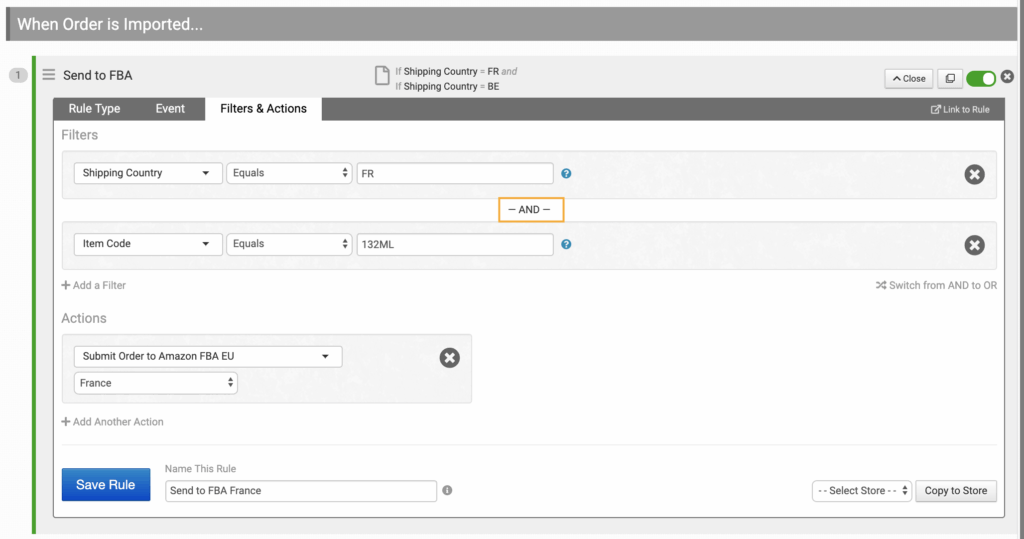
Task: Open the Item Code field dropdown
Action: (x=148, y=244)
